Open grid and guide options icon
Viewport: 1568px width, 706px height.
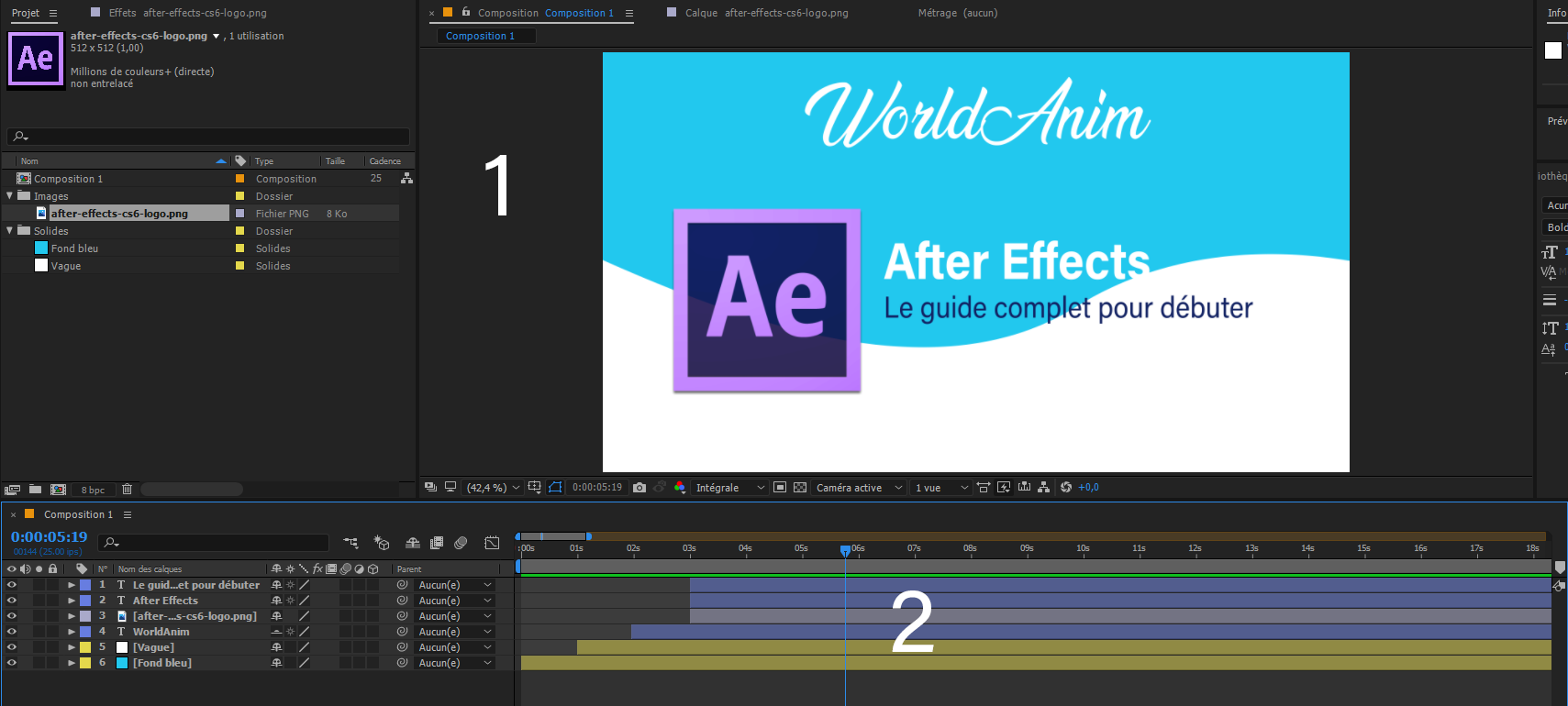tap(535, 488)
